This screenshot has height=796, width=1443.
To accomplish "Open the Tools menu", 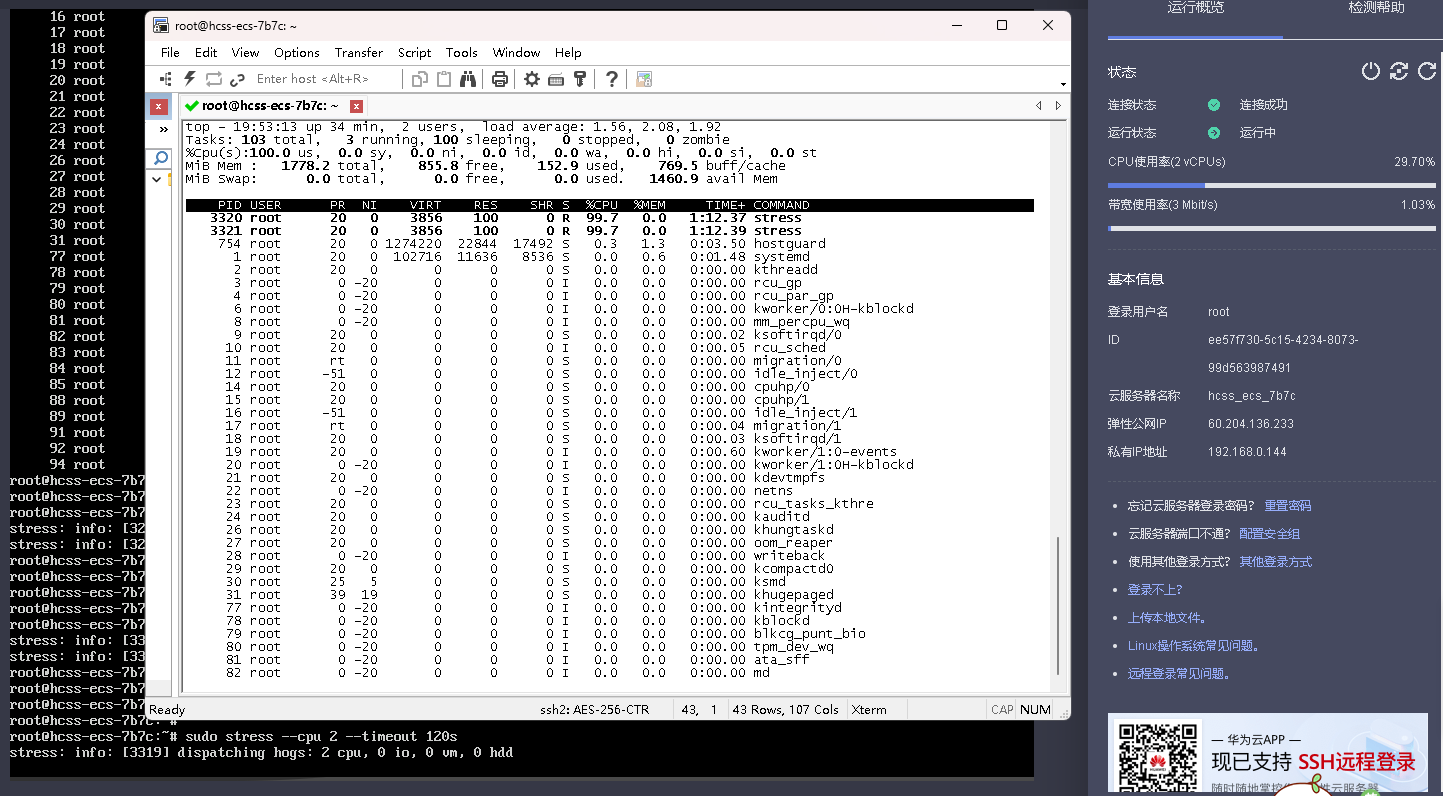I will 462,53.
